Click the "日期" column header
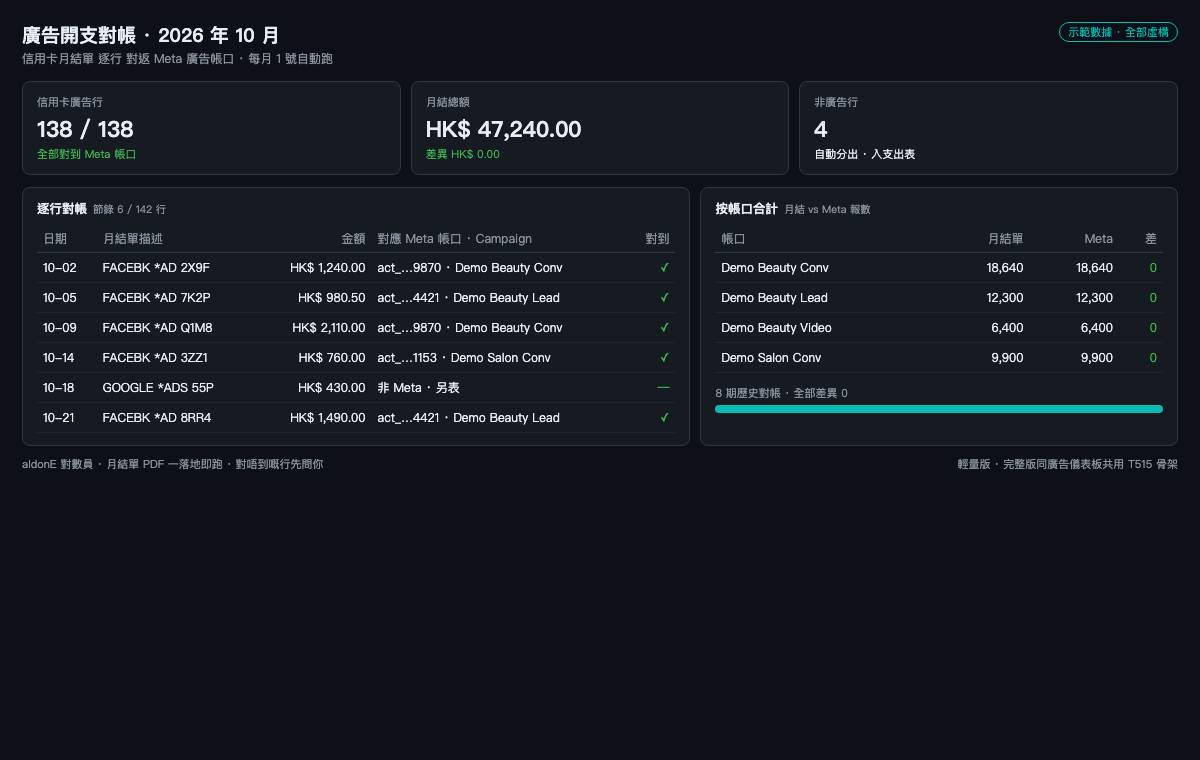Screen dimensions: 1200x760 point(55,239)
